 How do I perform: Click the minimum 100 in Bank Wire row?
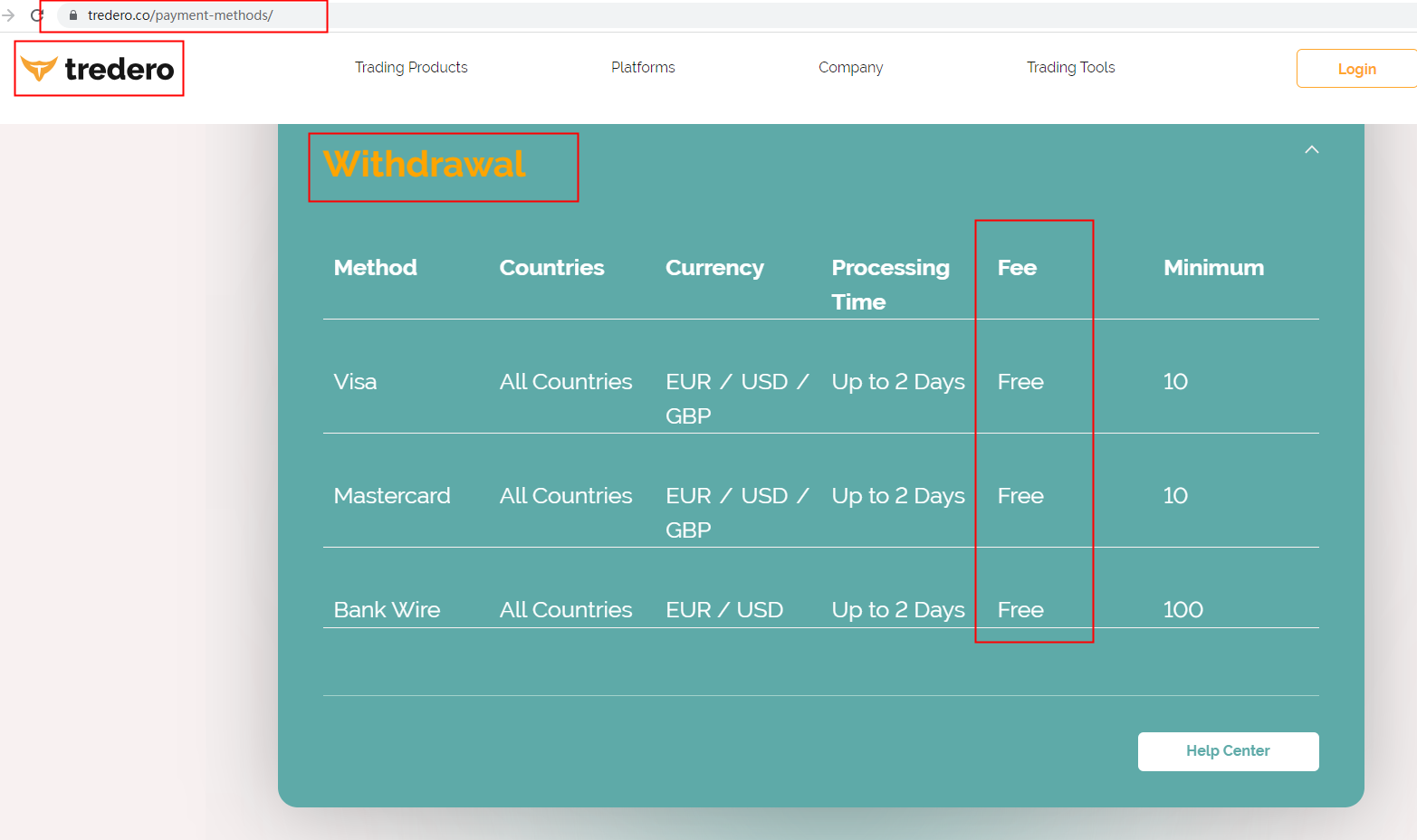tap(1183, 610)
